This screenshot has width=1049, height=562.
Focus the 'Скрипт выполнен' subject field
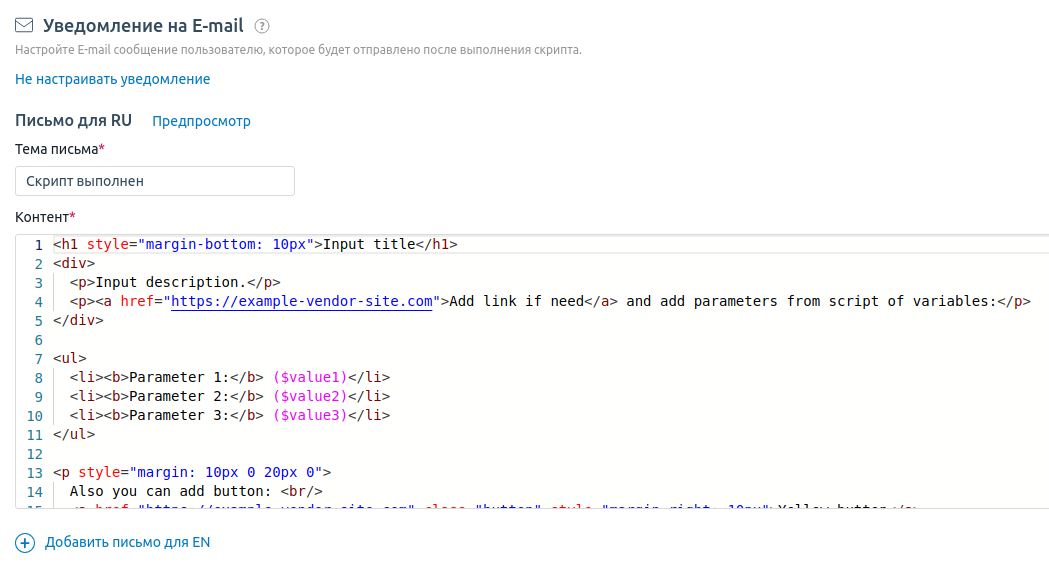point(155,181)
